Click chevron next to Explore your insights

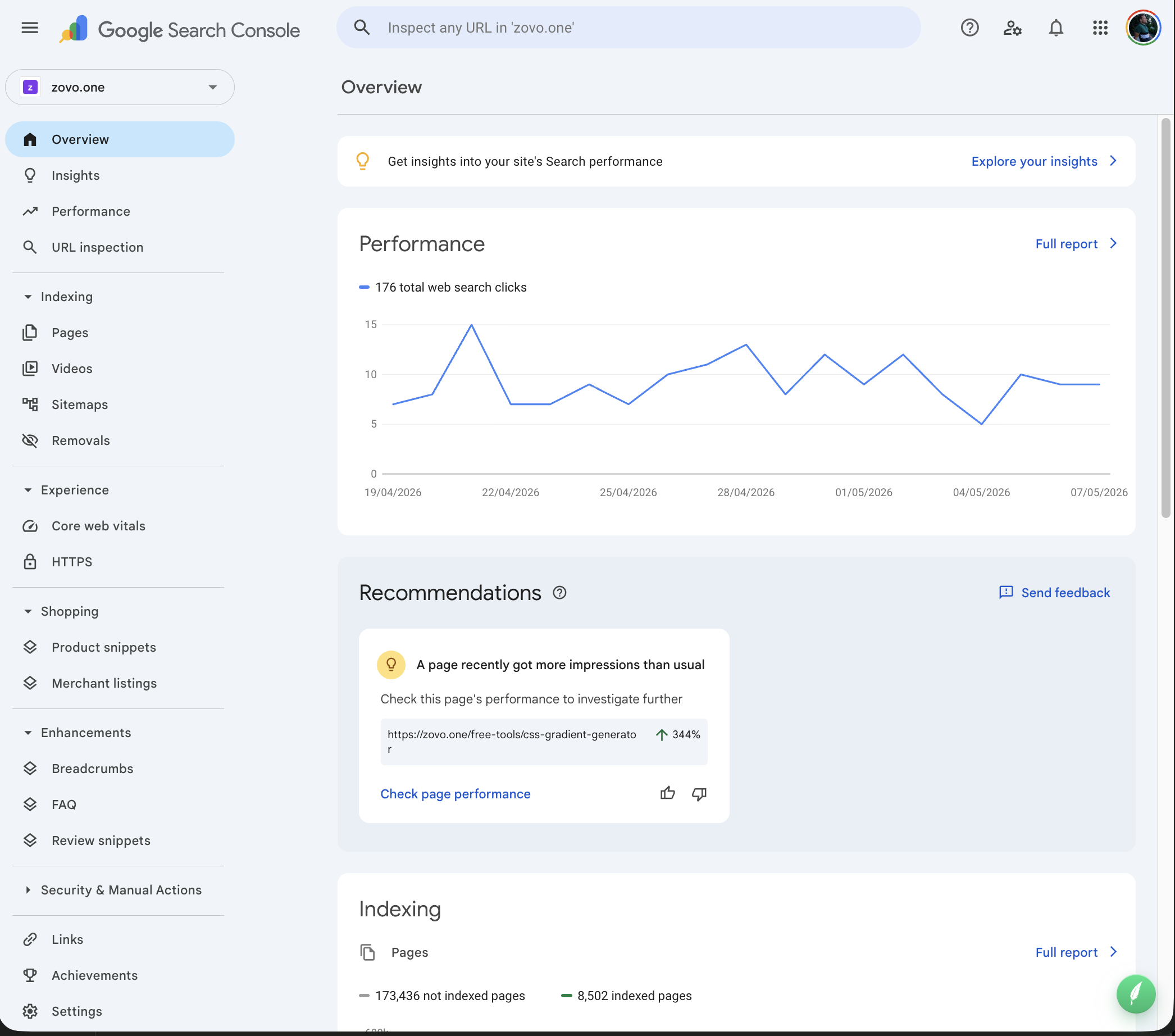[1113, 161]
